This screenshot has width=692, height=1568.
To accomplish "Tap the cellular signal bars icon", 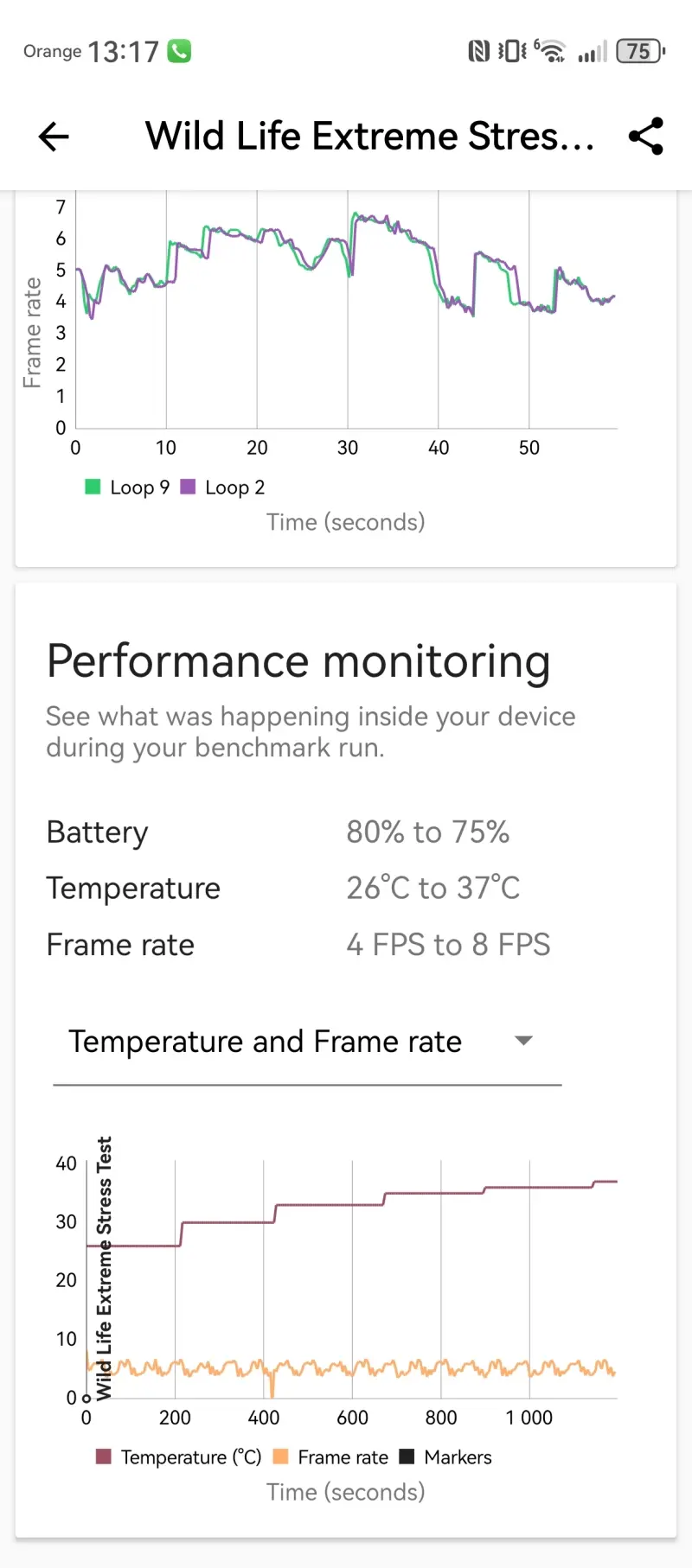I will coord(593,52).
